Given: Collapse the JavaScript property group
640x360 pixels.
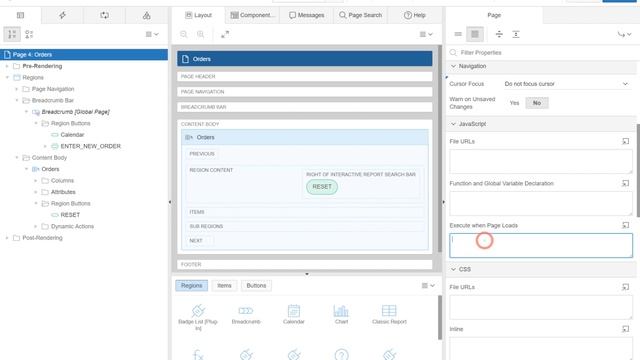Looking at the screenshot, I should 453,124.
